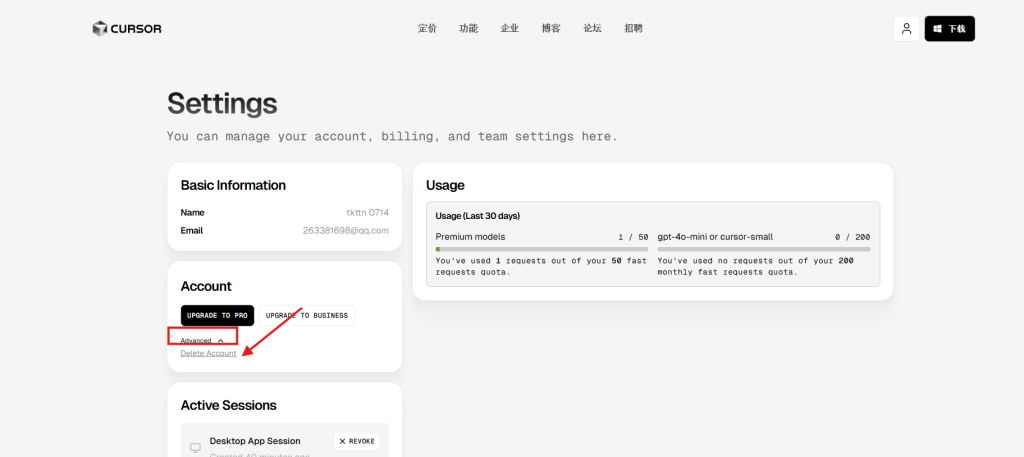Screen dimensions: 1024x457
Task: Click the Upgrade to Pro button
Action: [217, 315]
